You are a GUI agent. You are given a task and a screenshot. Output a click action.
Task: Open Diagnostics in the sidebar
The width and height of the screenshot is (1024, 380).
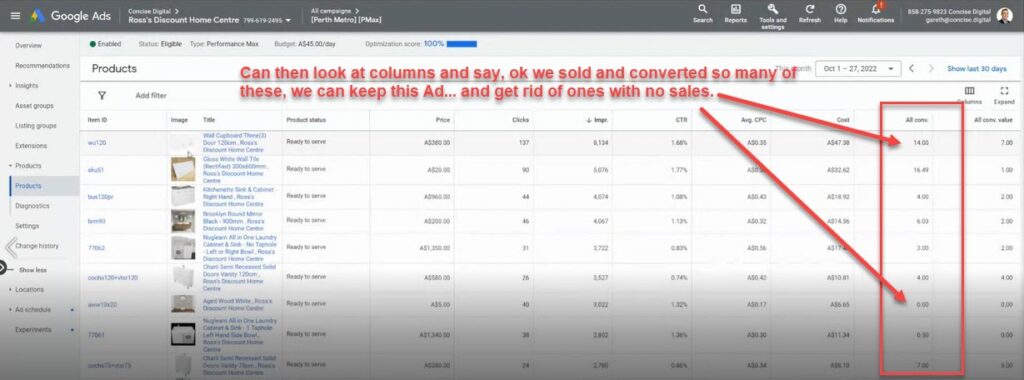[33, 206]
